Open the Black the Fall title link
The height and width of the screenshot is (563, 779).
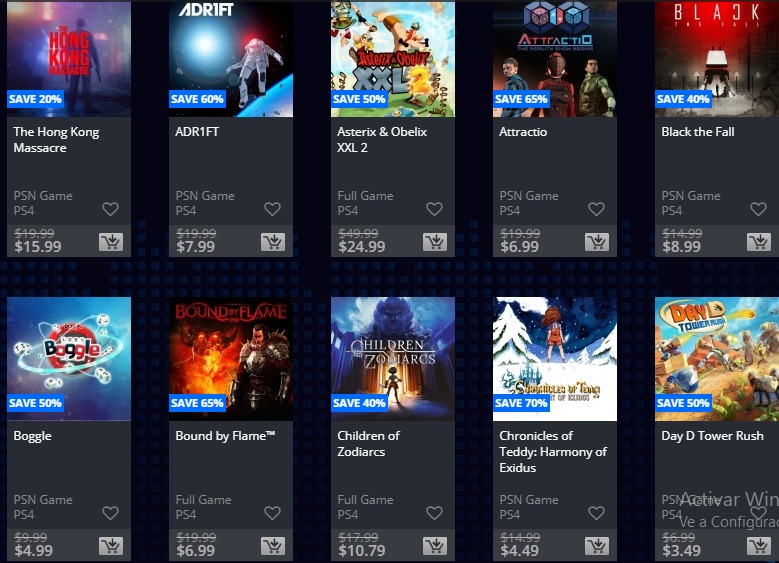(698, 132)
